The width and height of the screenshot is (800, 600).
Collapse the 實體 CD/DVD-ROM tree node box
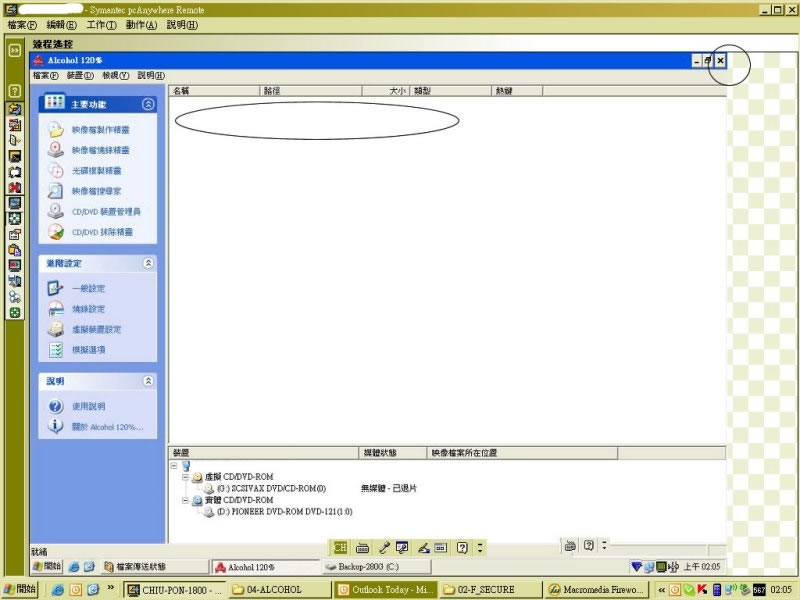click(x=185, y=501)
